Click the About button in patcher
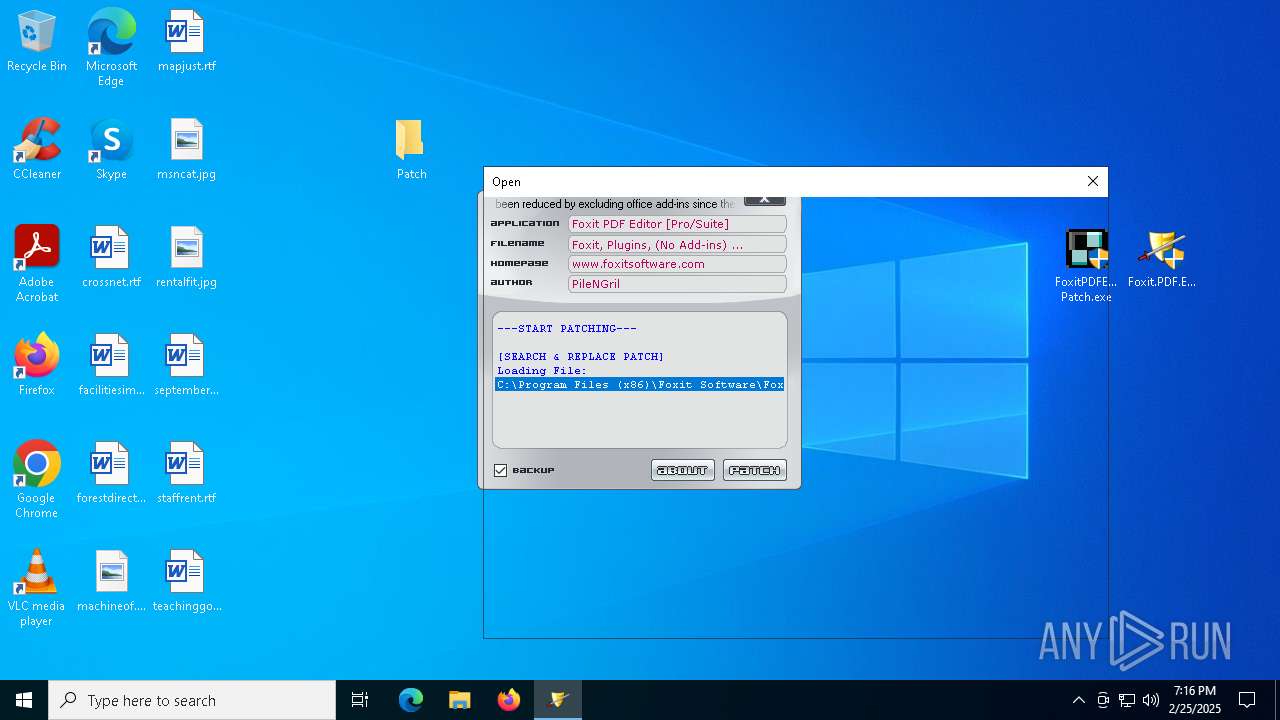1280x720 pixels. coord(683,470)
